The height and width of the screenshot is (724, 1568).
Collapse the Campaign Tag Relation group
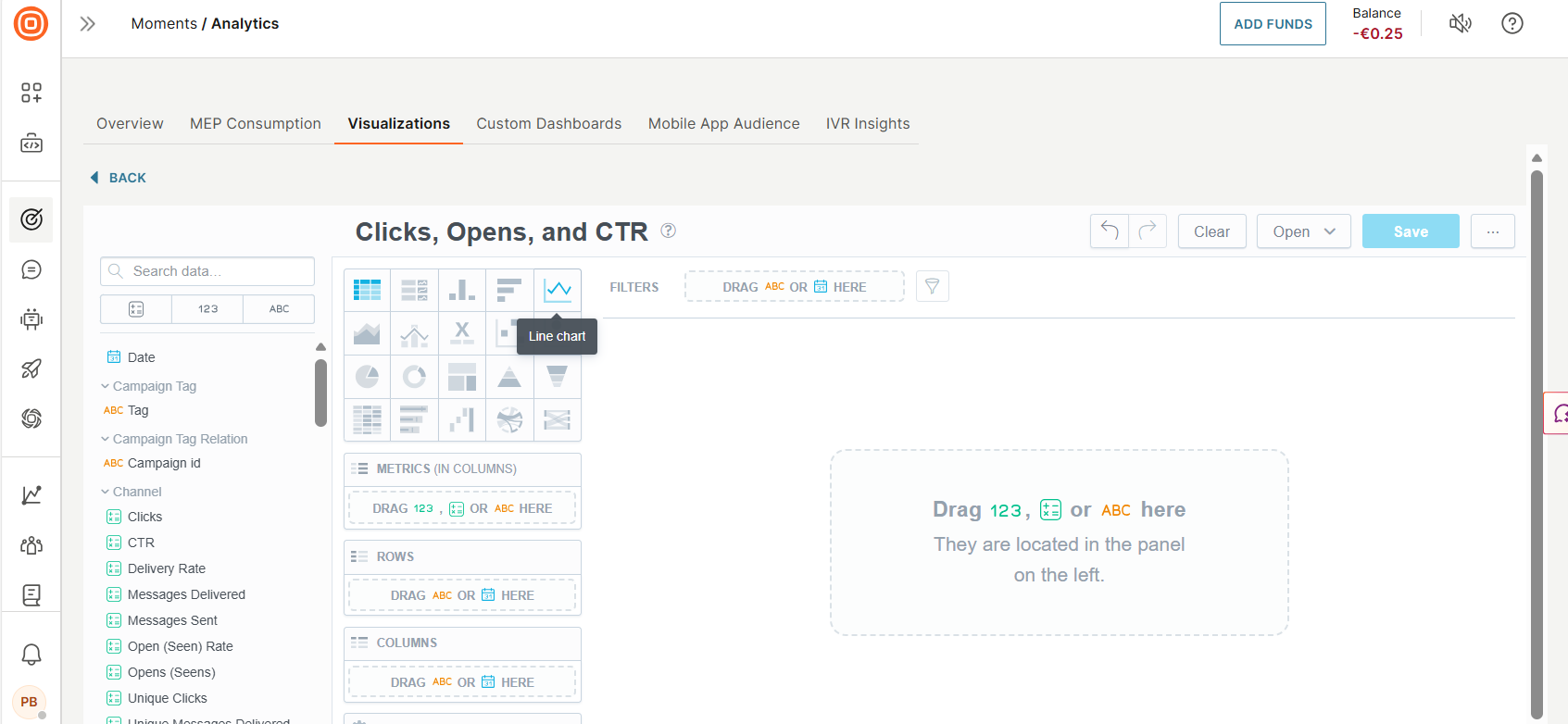pyautogui.click(x=174, y=439)
